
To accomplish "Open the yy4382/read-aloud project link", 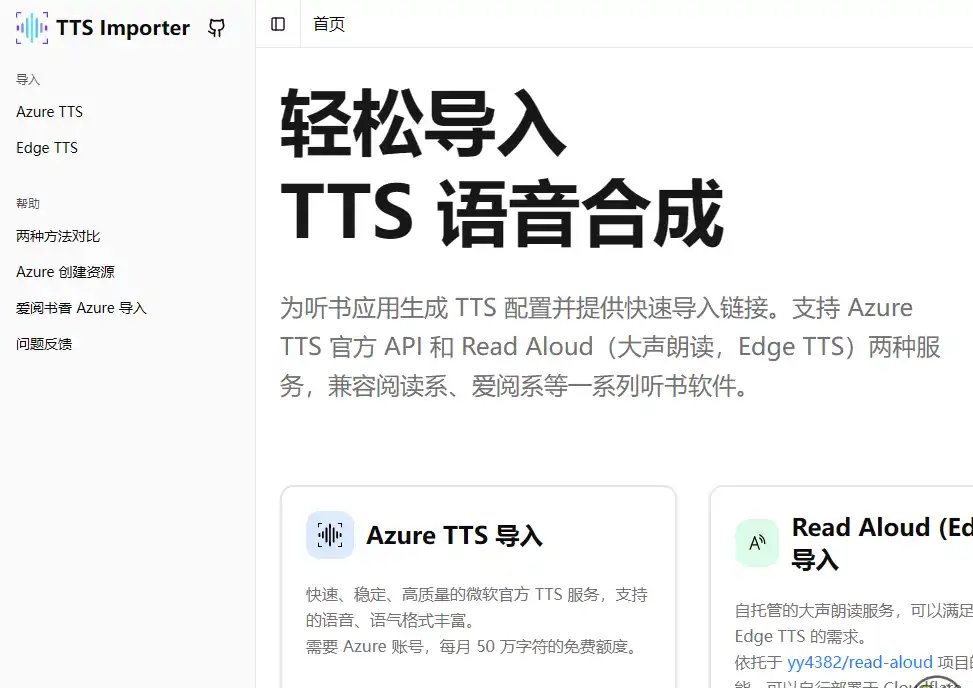I will [860, 662].
